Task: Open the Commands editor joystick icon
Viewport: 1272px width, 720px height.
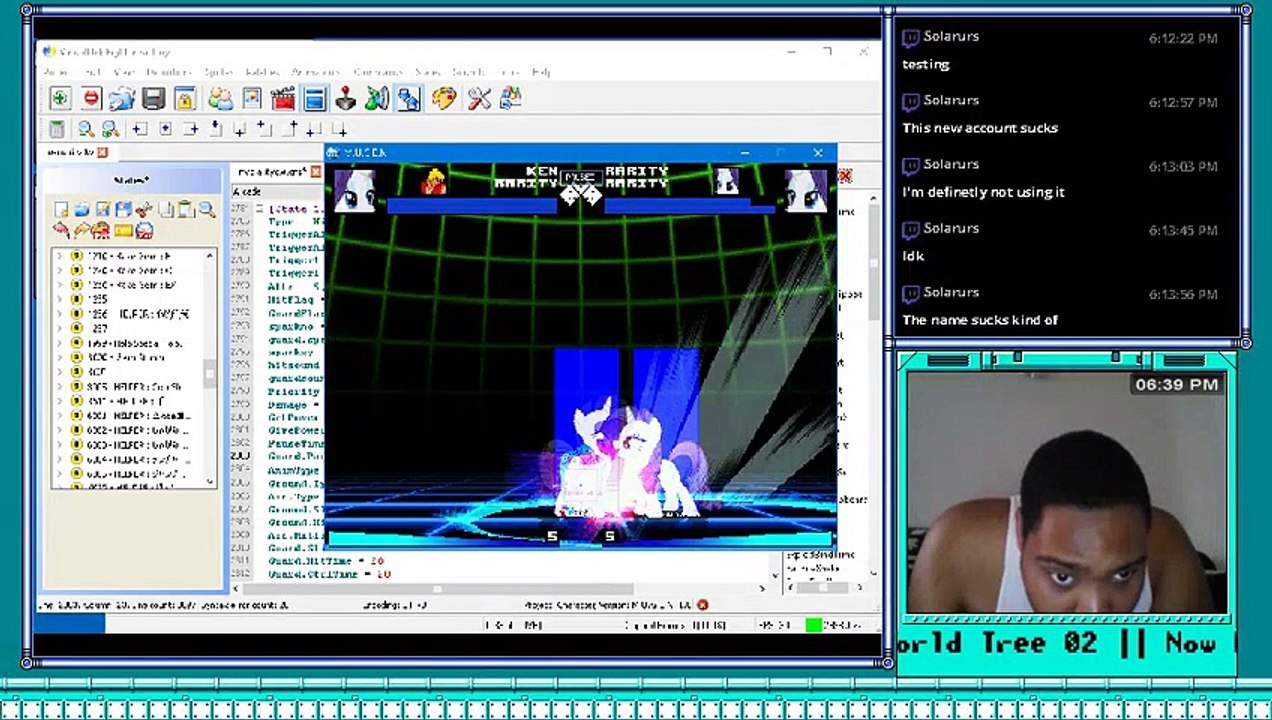Action: 345,98
